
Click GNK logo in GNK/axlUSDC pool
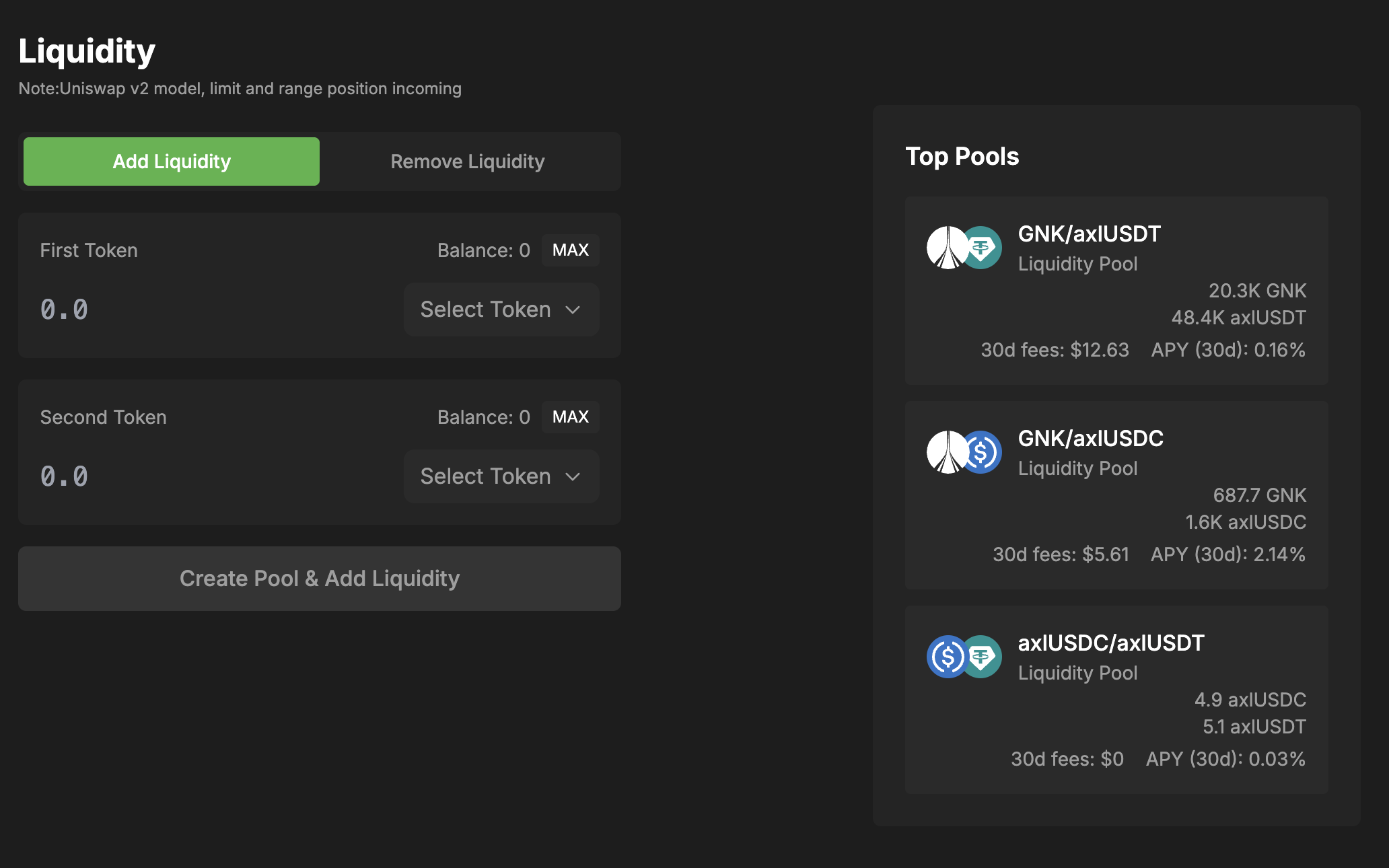tap(946, 452)
